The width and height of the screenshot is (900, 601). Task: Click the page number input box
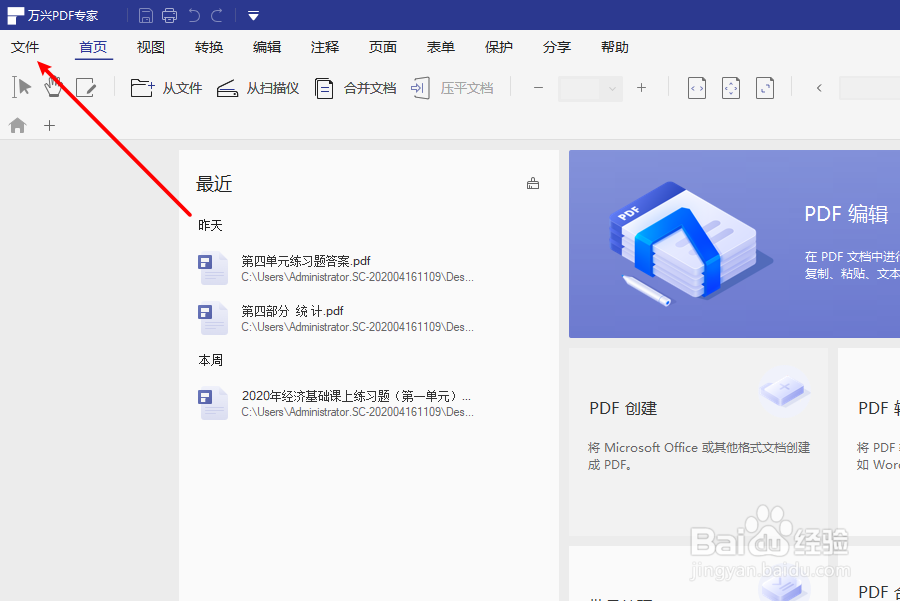[x=869, y=88]
